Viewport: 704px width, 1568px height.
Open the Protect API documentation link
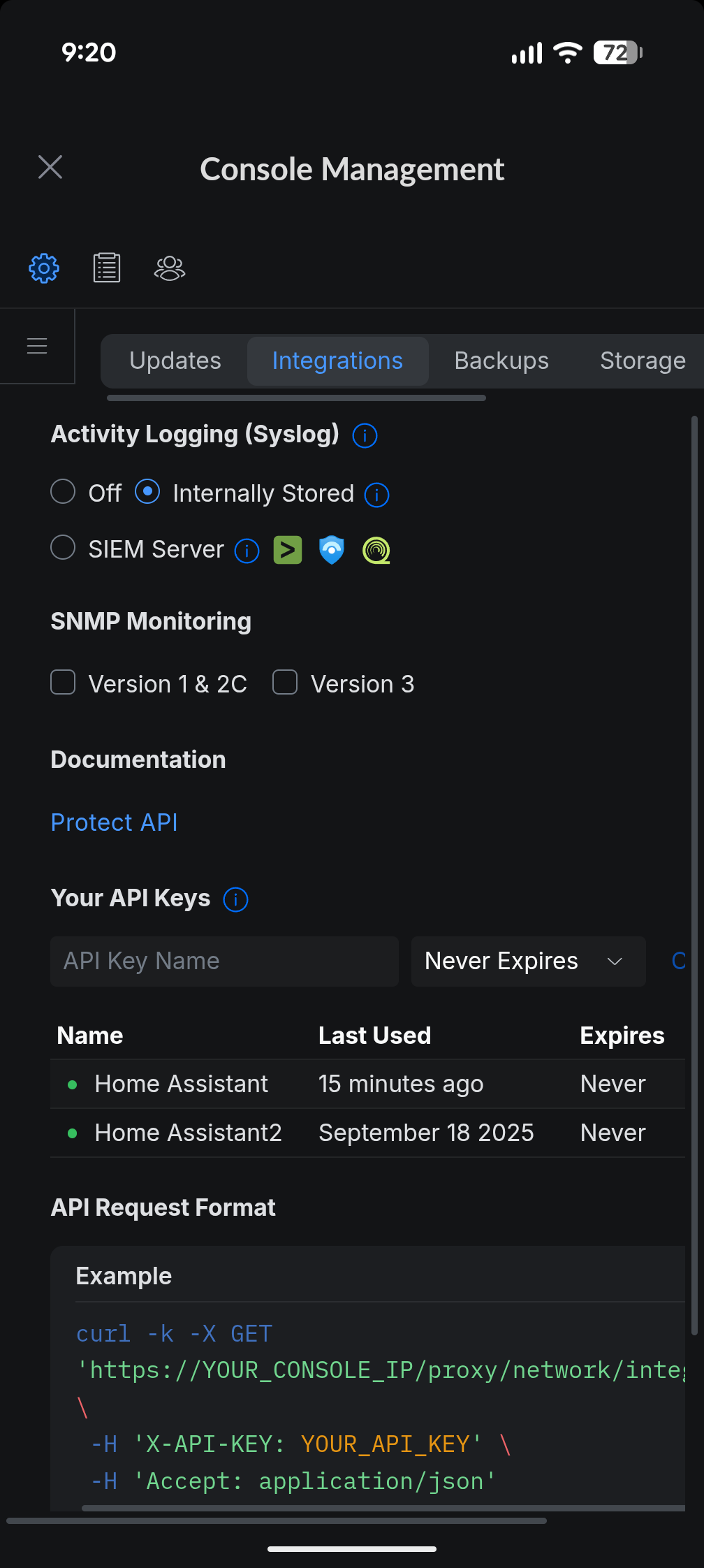click(115, 822)
